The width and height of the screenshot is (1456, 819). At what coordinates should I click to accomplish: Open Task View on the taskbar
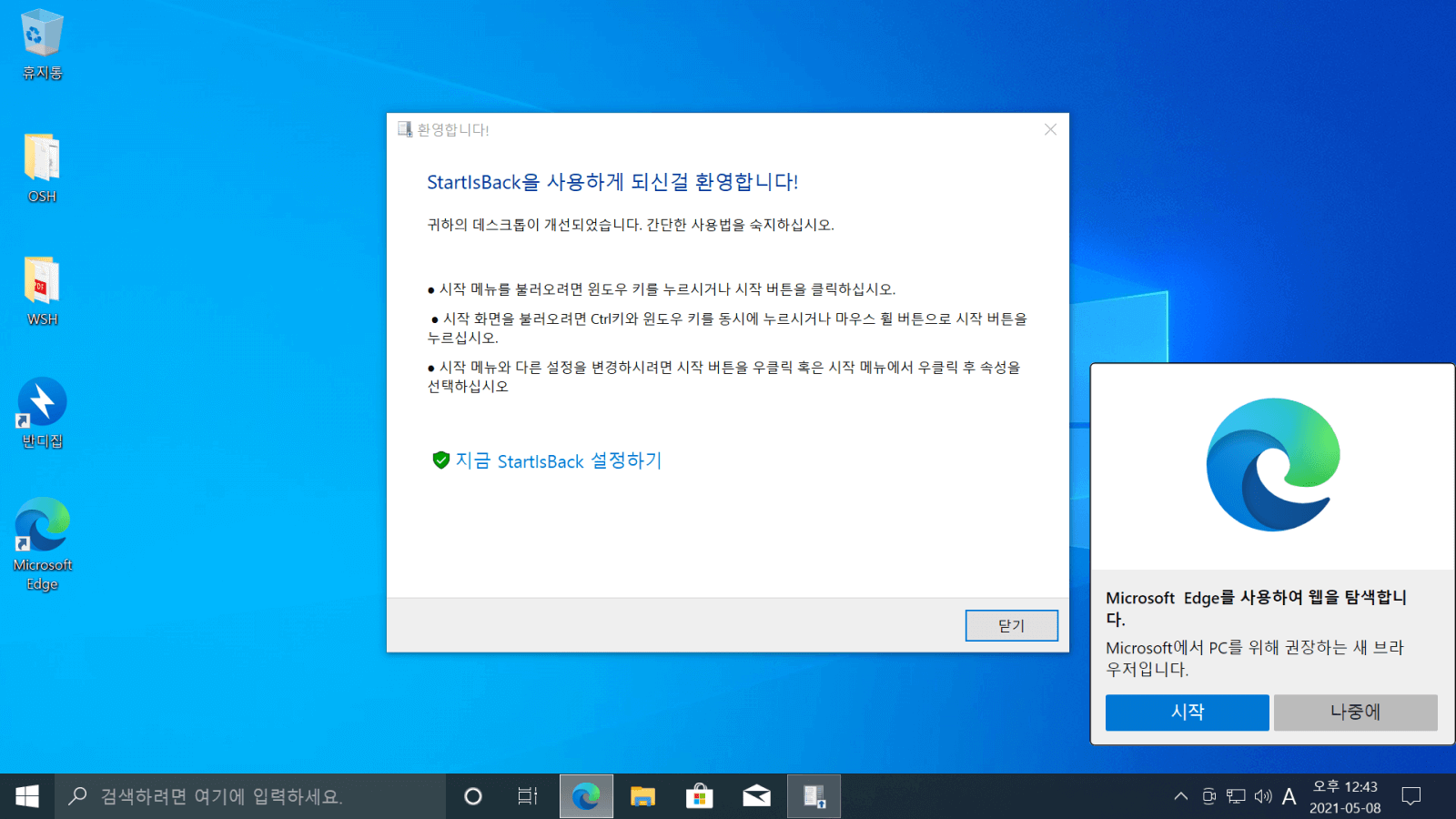[528, 796]
